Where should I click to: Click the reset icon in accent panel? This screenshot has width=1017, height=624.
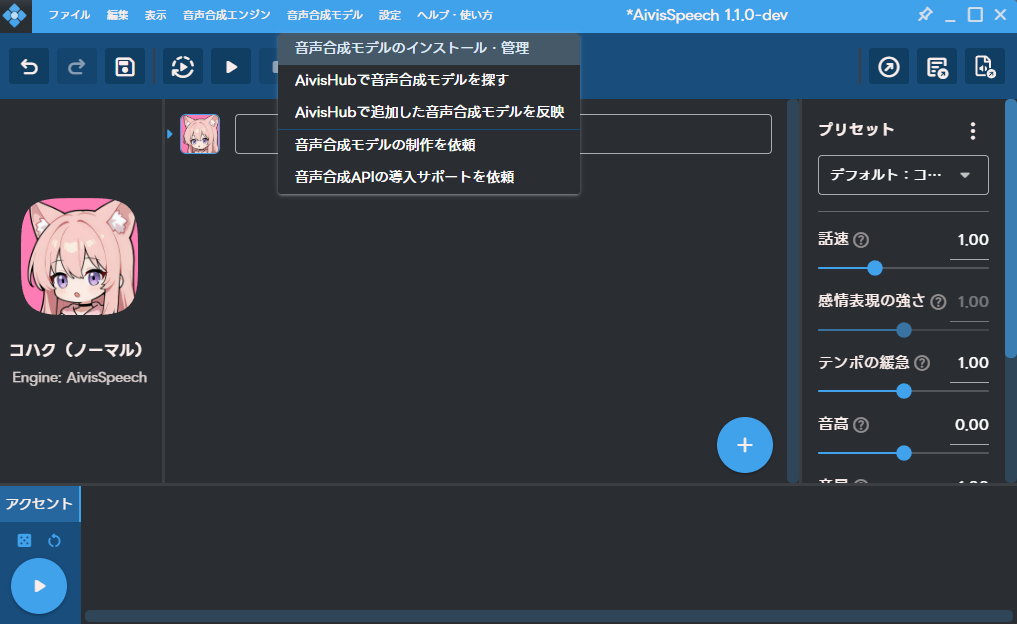tap(54, 540)
